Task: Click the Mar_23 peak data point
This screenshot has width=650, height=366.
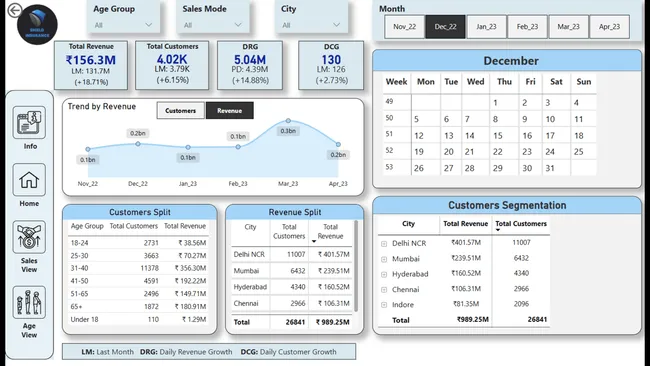Action: click(288, 121)
